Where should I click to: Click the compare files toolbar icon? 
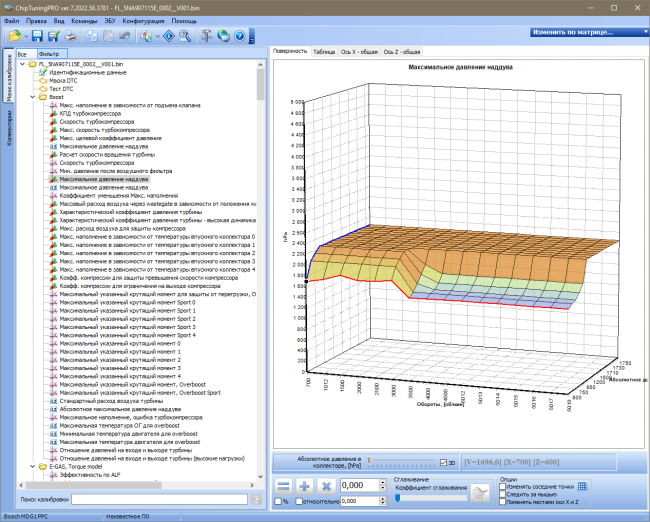coord(146,36)
